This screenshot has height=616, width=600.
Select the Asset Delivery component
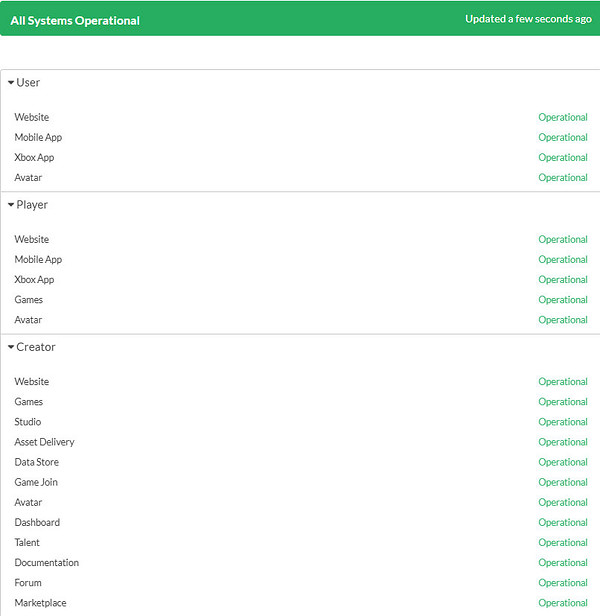tap(44, 442)
